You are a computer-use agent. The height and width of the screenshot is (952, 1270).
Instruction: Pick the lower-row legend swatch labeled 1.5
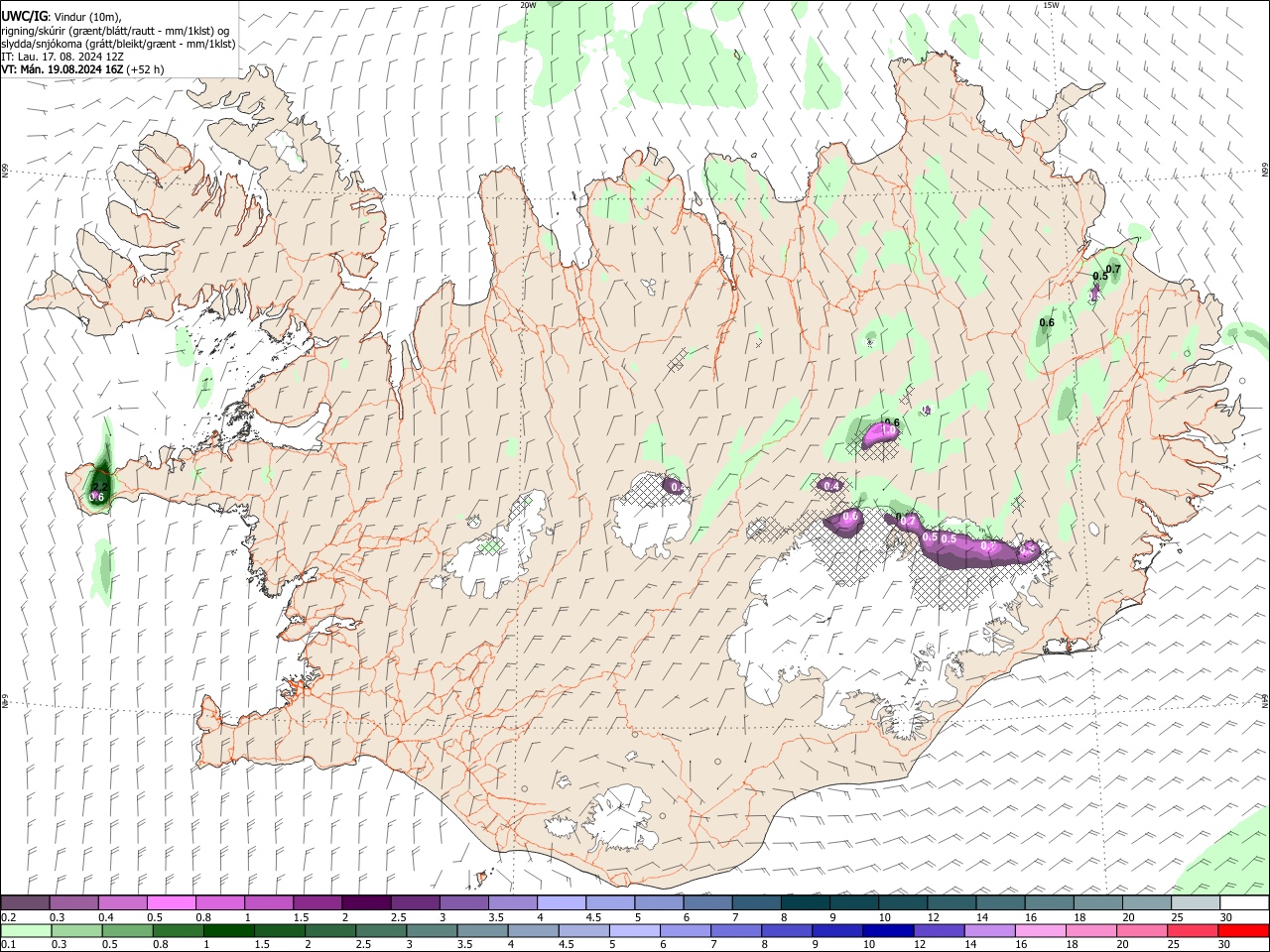280,931
